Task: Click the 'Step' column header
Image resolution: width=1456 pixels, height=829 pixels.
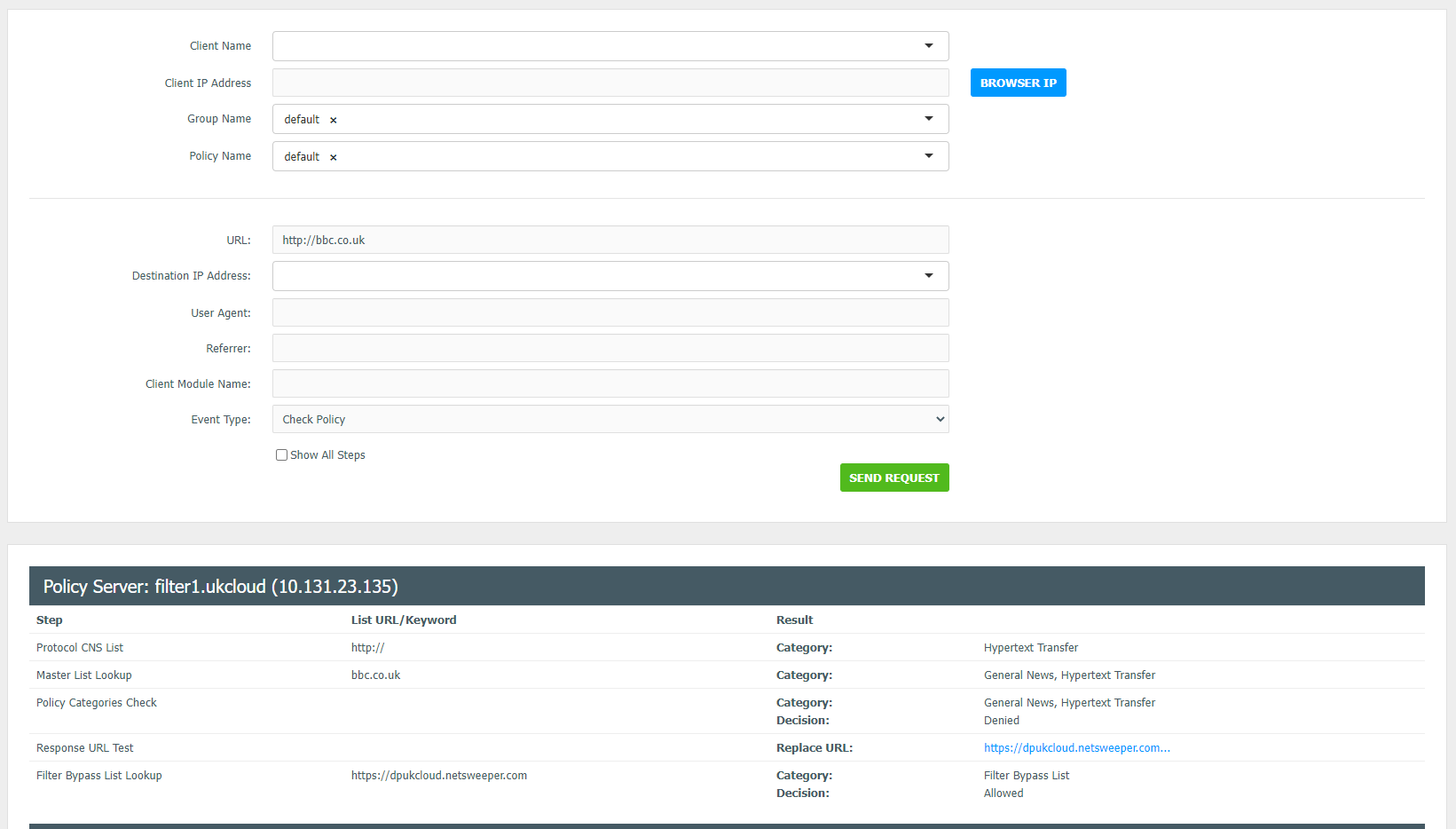Action: click(50, 620)
